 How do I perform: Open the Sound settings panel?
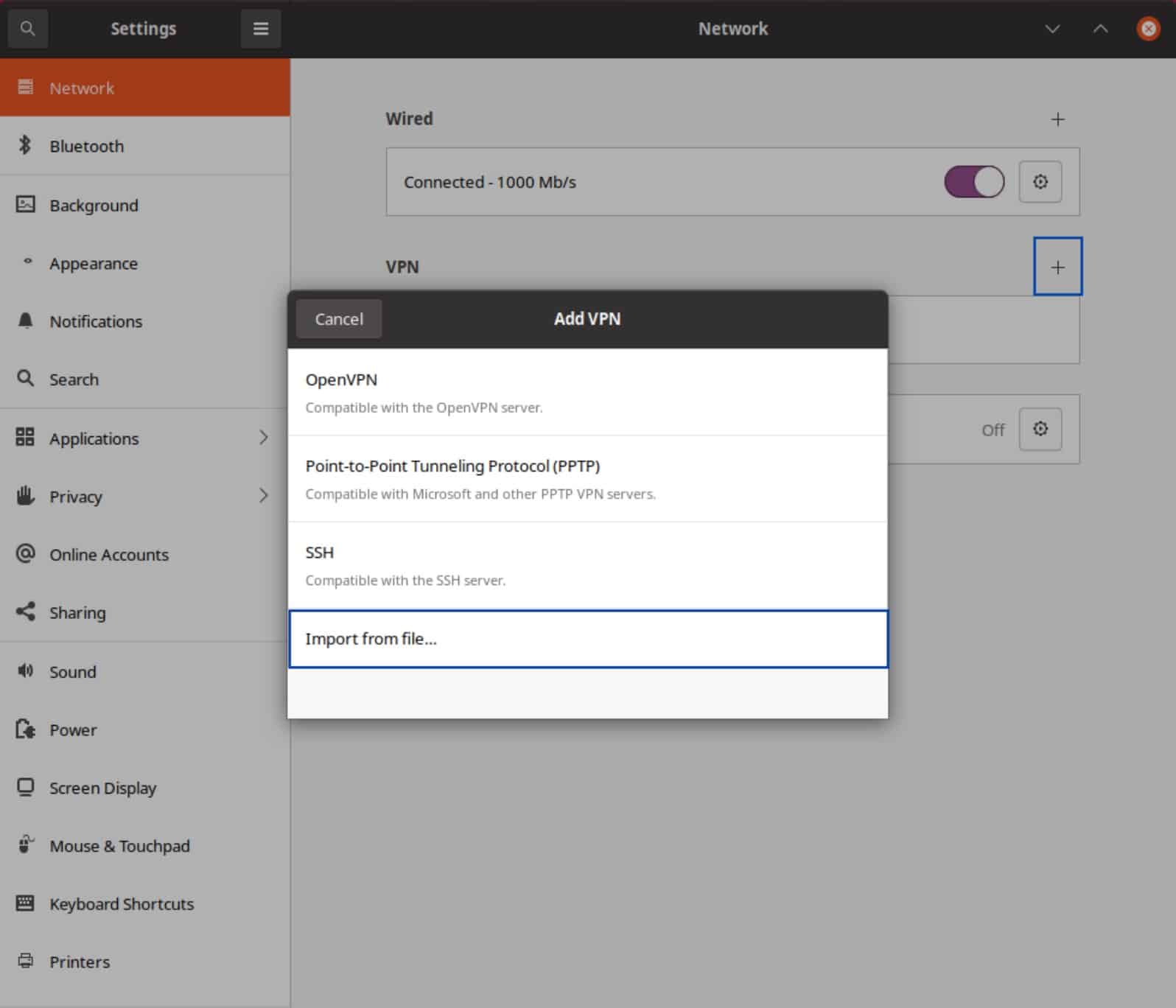[x=145, y=671]
